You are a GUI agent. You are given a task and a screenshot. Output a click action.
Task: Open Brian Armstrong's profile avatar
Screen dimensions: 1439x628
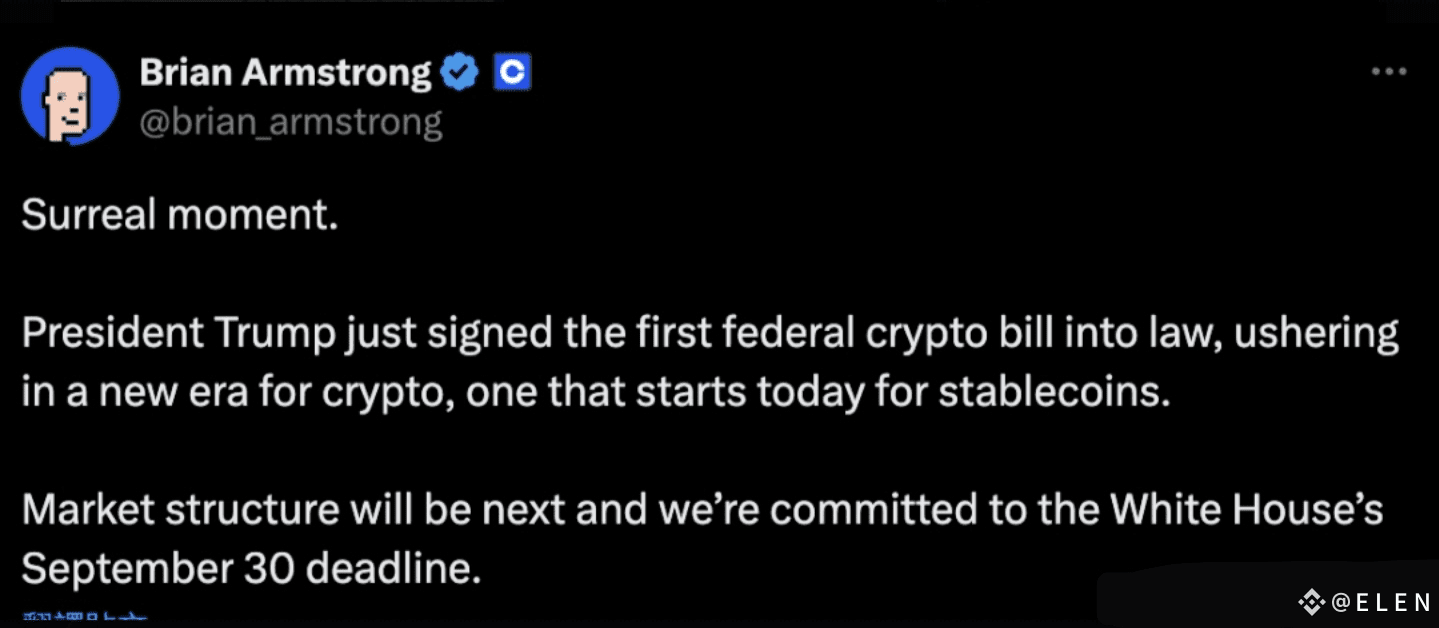coord(70,95)
